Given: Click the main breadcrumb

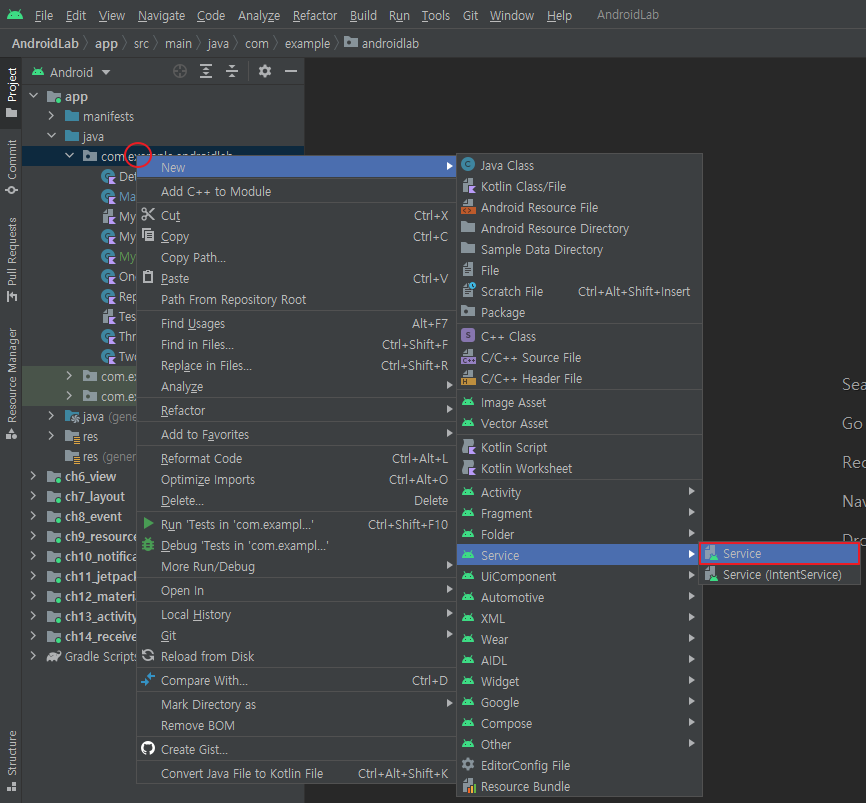Looking at the screenshot, I should tap(178, 44).
